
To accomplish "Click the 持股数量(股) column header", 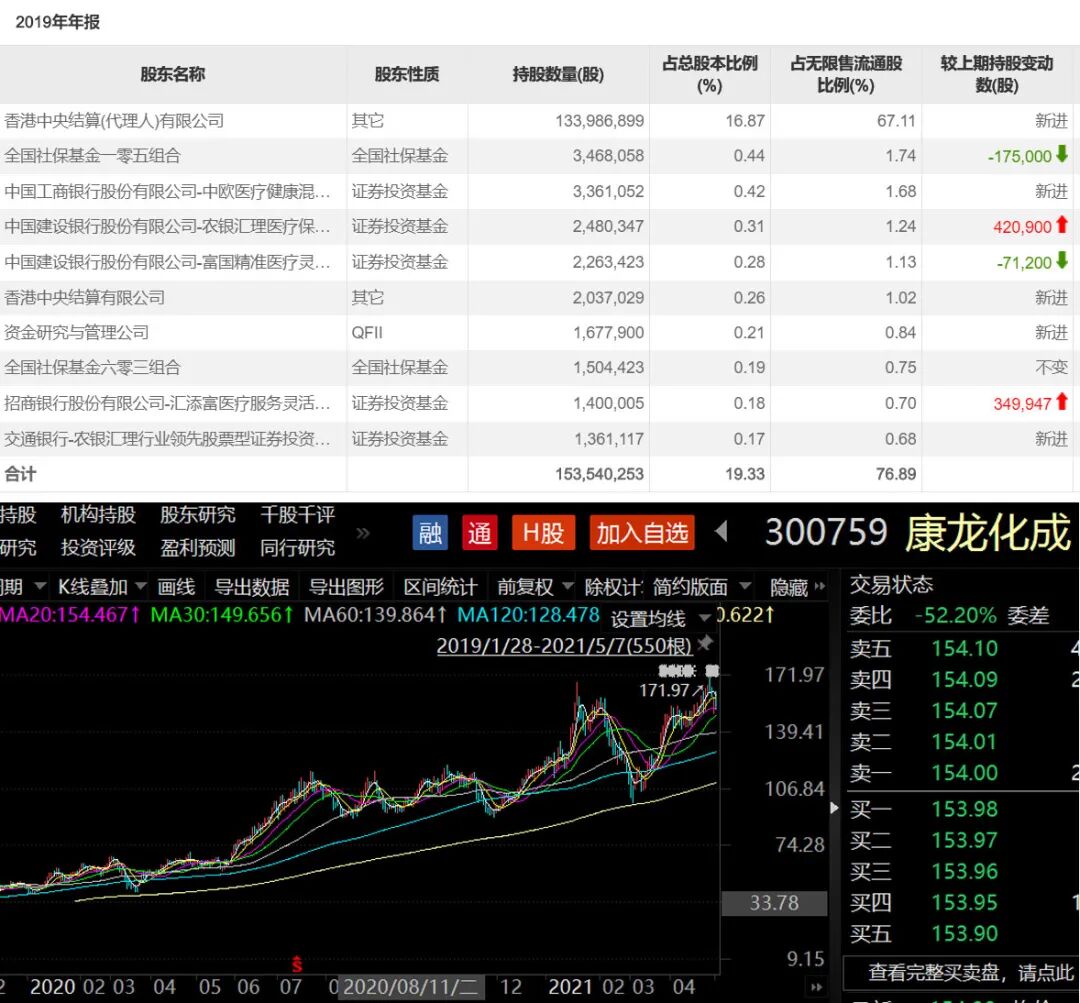I will (x=558, y=74).
